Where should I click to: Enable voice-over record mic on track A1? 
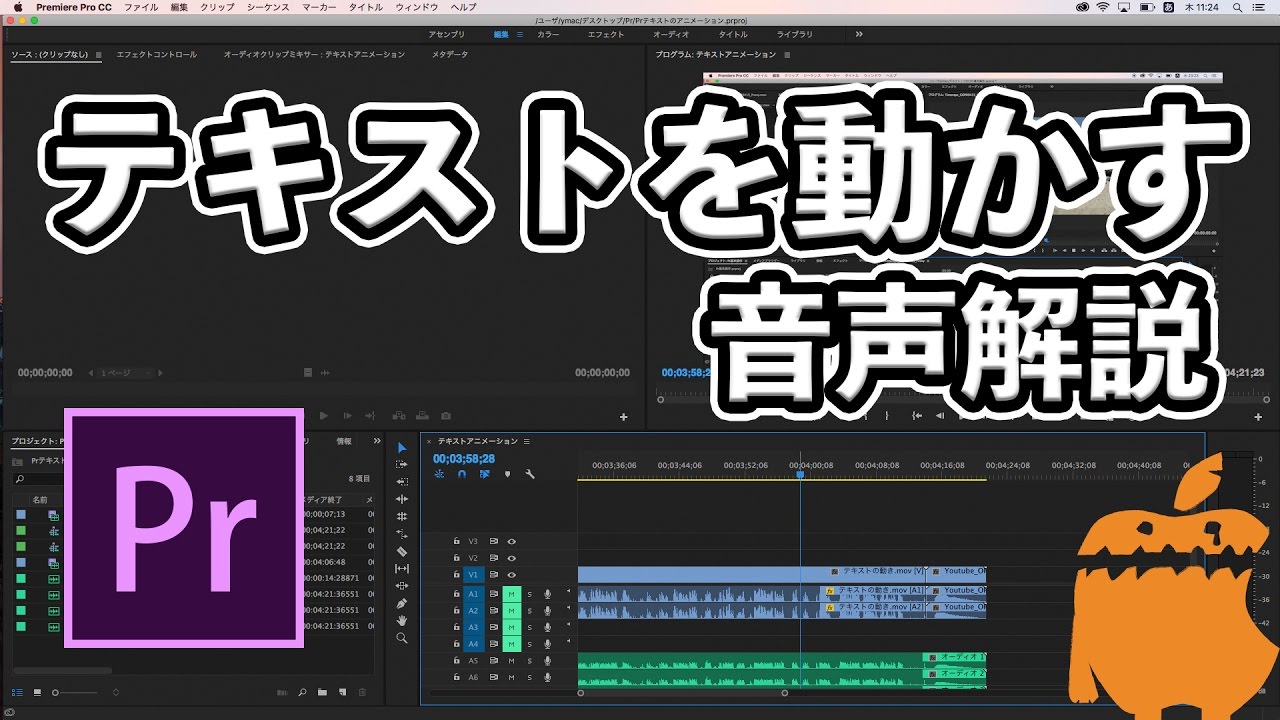(547, 594)
